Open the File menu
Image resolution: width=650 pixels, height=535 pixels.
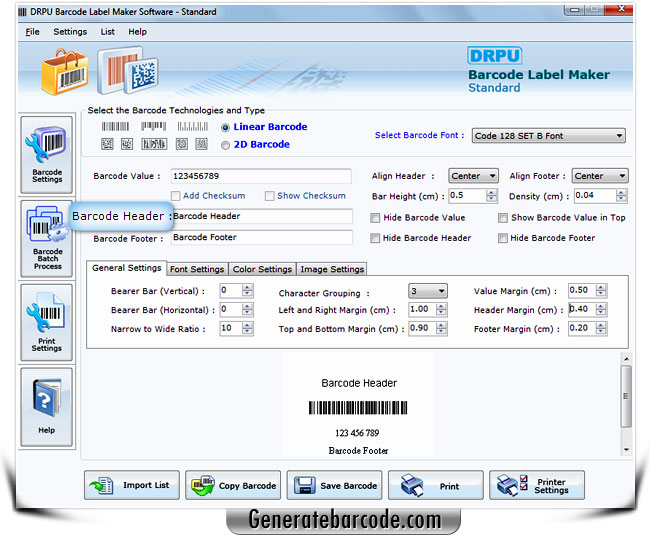point(32,32)
